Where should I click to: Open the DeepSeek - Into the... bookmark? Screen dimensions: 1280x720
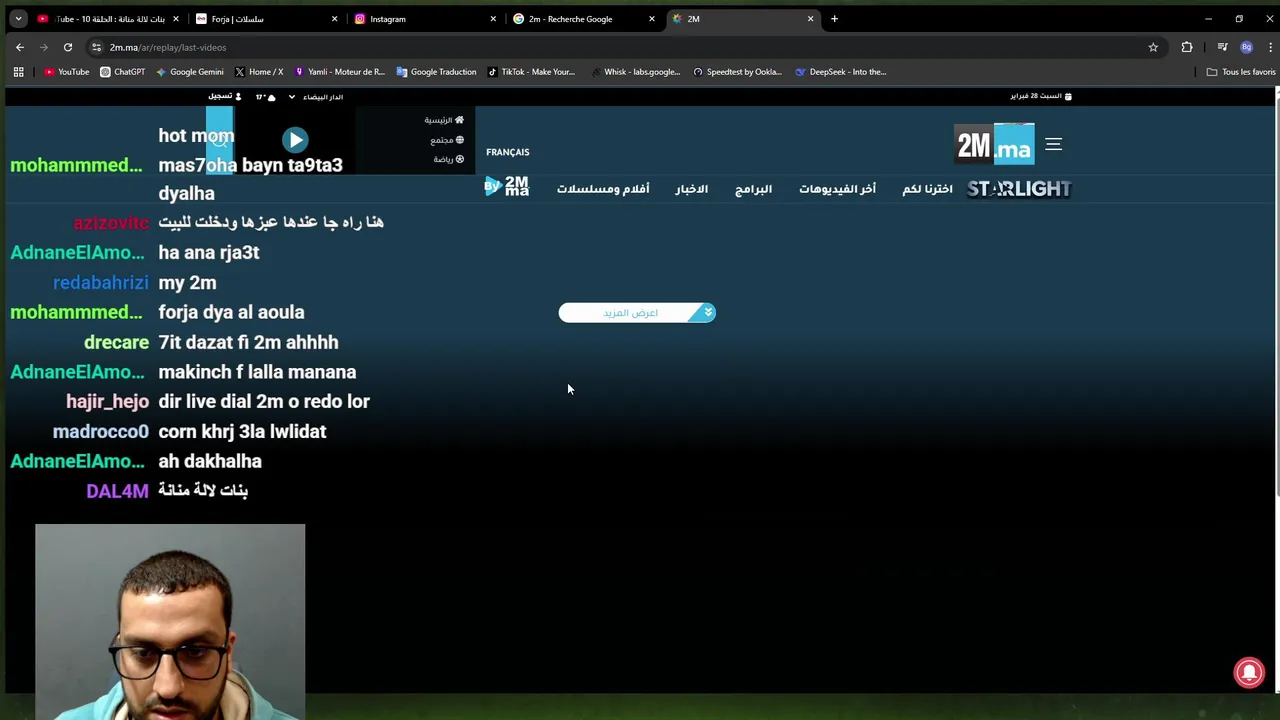(841, 72)
